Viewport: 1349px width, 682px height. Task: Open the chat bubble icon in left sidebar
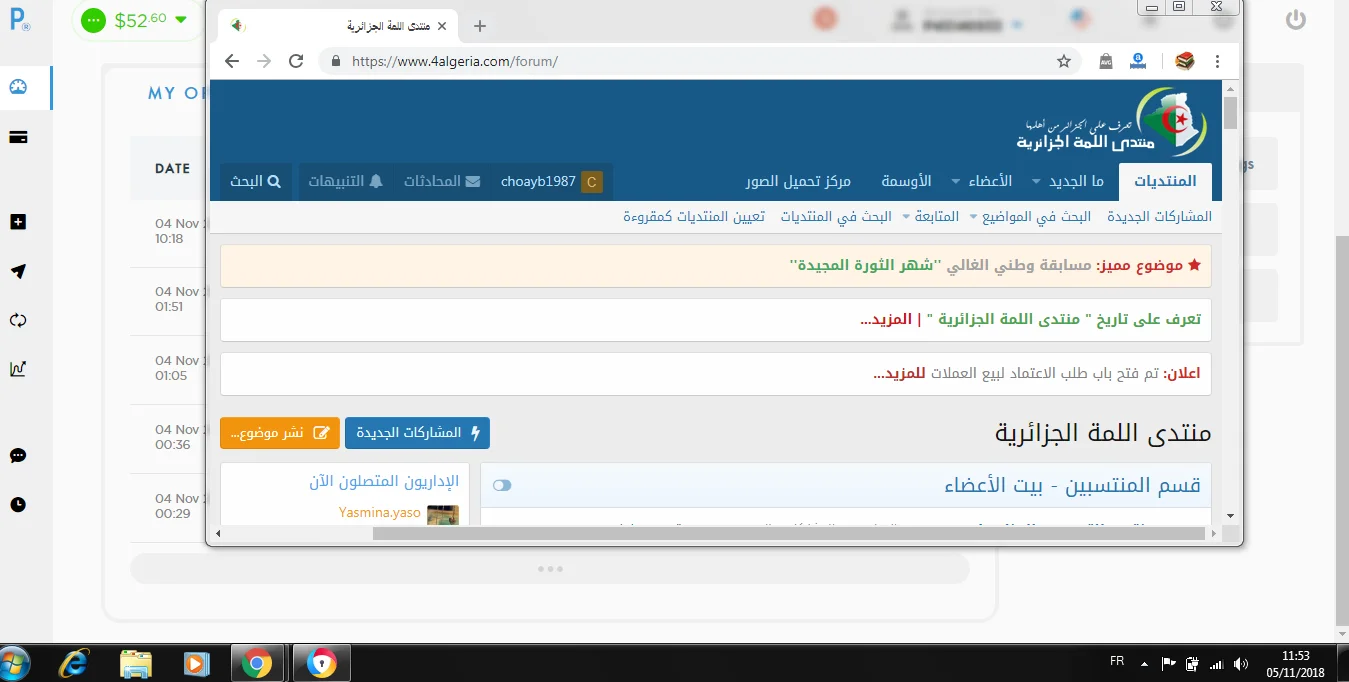pyautogui.click(x=18, y=456)
